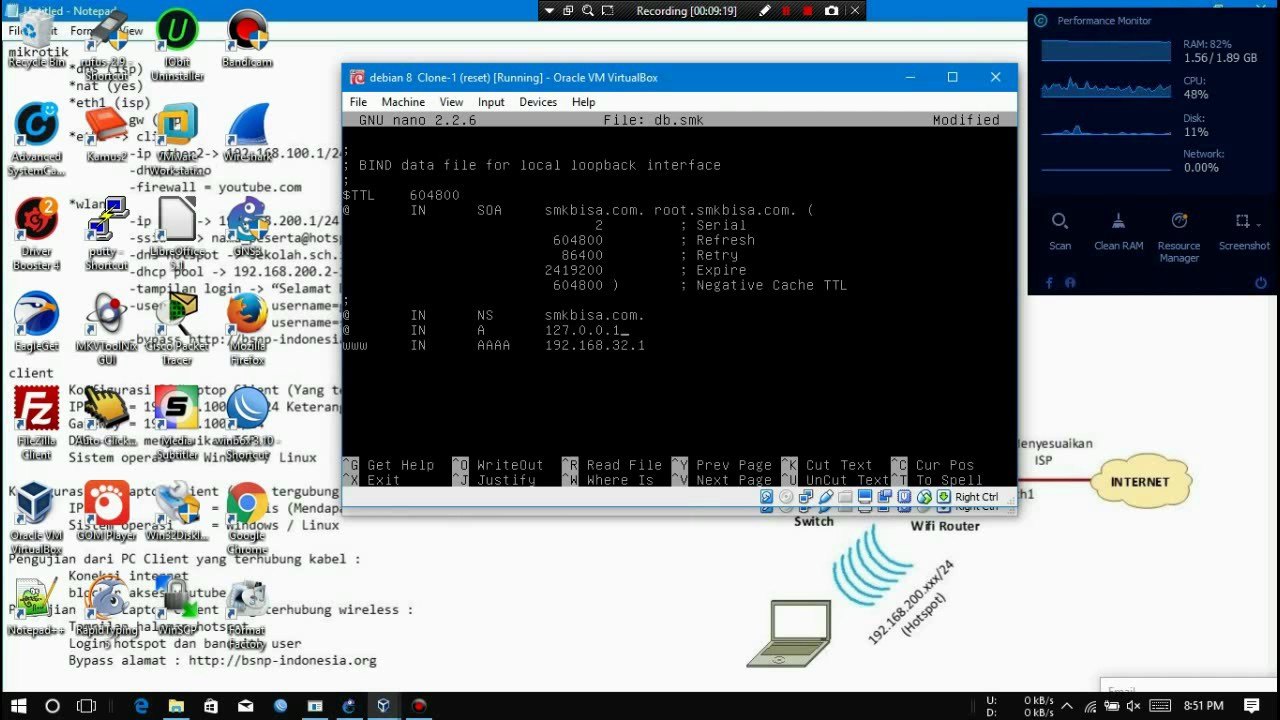
Task: Click the hard disk activity indicator in VirtualBox status bar
Action: (766, 497)
